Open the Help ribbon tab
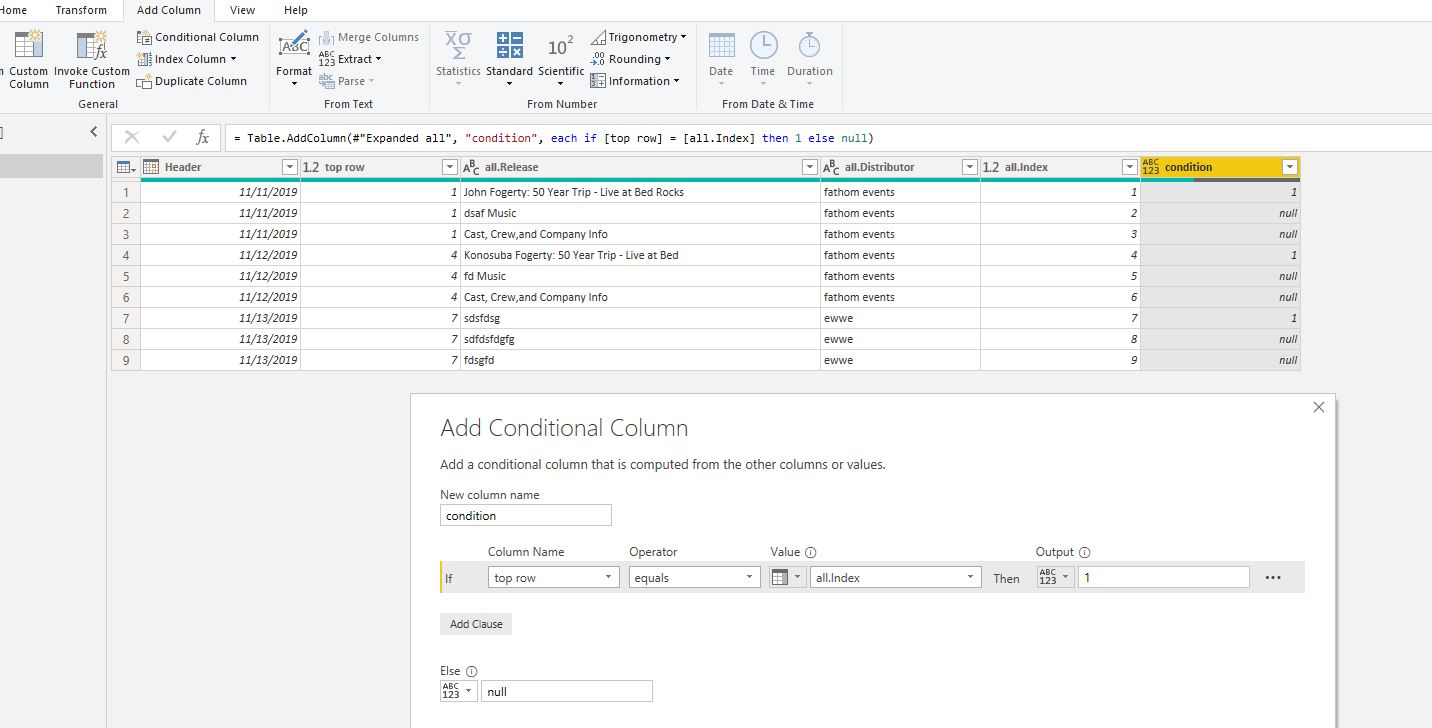This screenshot has height=728, width=1432. (x=296, y=10)
